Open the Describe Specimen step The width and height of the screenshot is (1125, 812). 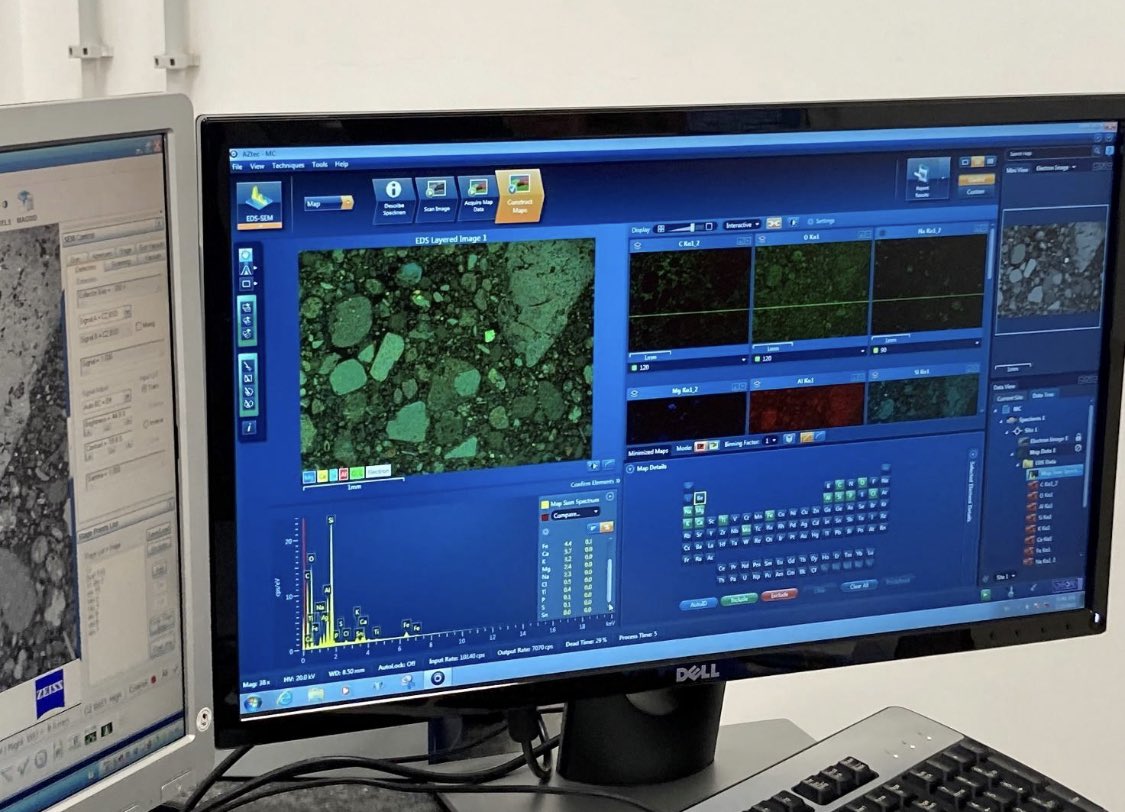coord(393,199)
